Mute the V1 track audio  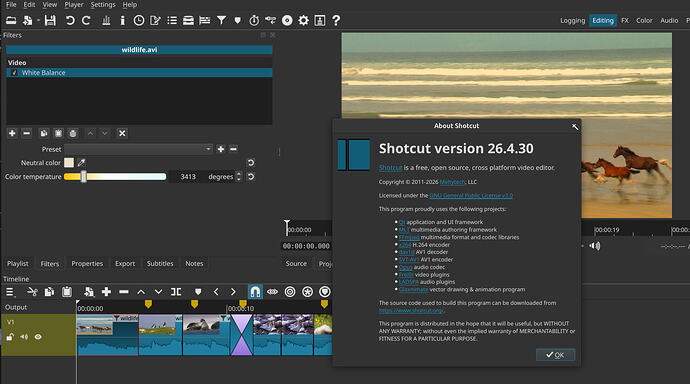coord(24,337)
